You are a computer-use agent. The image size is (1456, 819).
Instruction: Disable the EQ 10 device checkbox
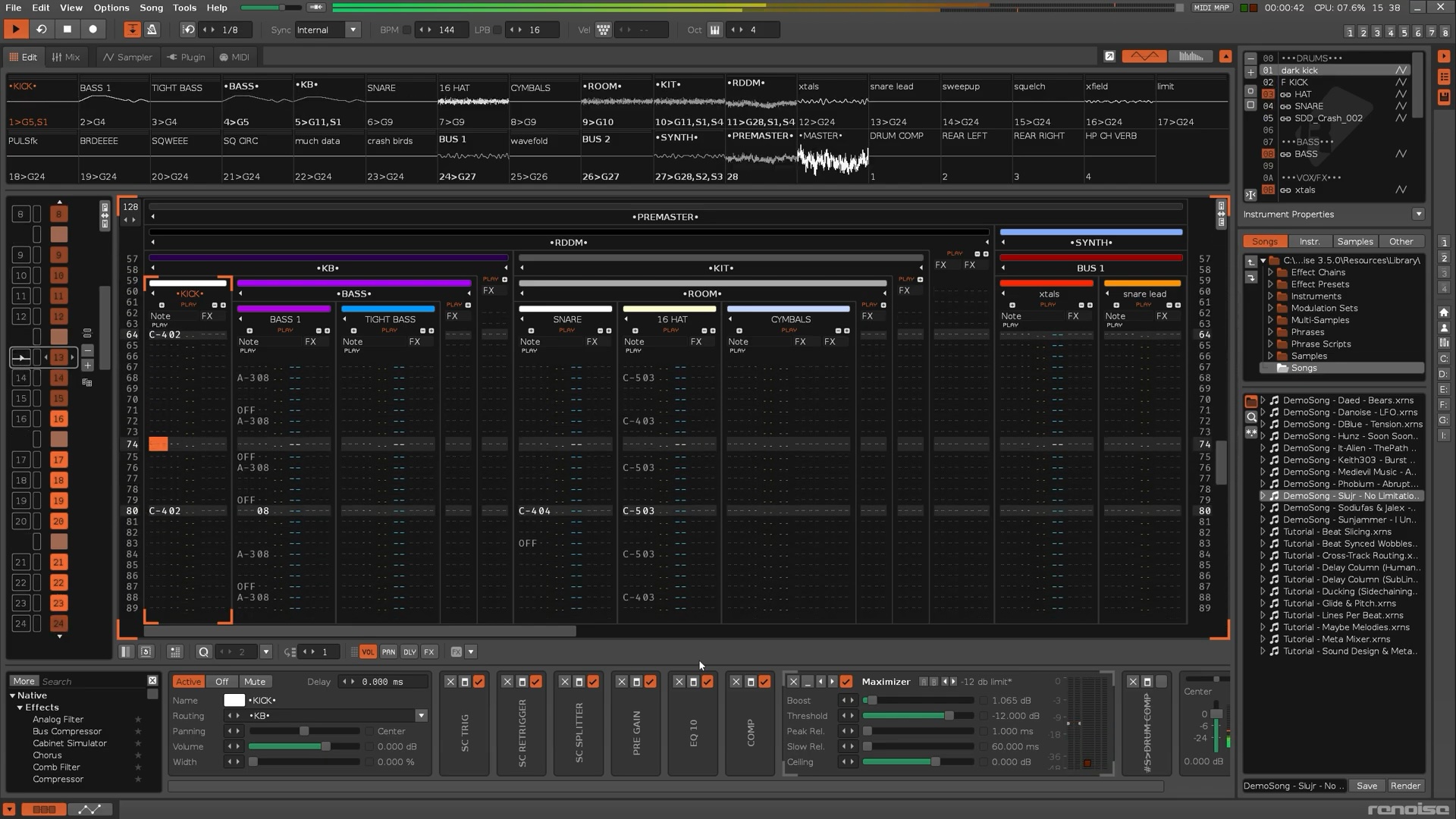(x=708, y=682)
